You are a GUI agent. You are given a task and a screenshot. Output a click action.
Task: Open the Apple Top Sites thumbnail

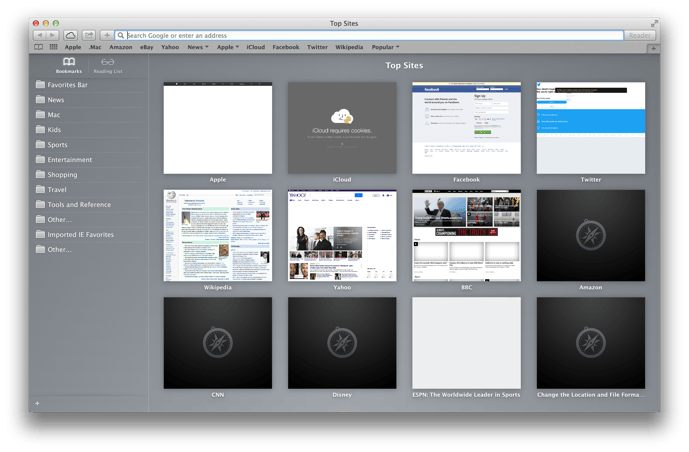(218, 128)
